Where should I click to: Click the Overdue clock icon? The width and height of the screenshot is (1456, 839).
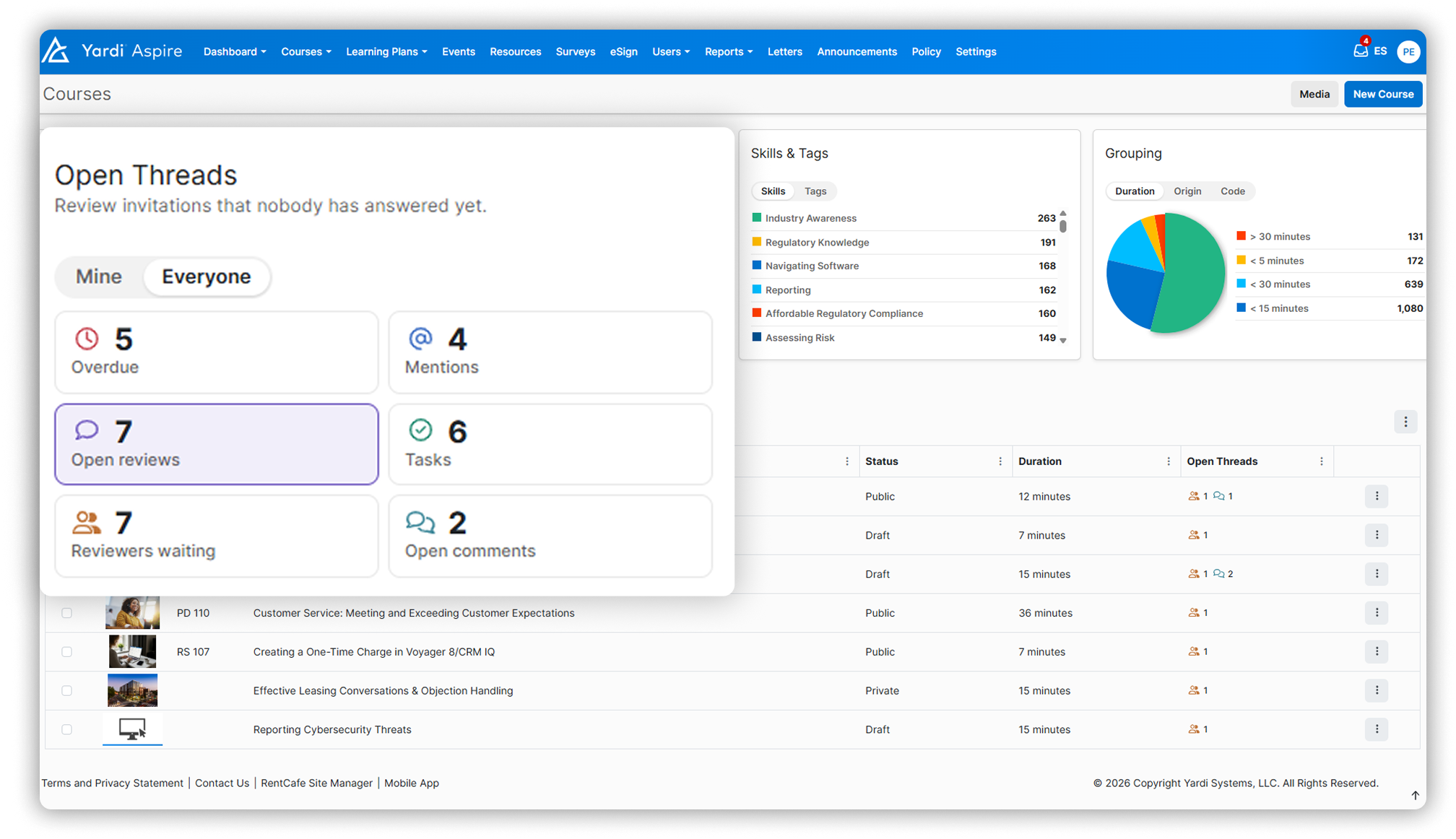pos(87,338)
